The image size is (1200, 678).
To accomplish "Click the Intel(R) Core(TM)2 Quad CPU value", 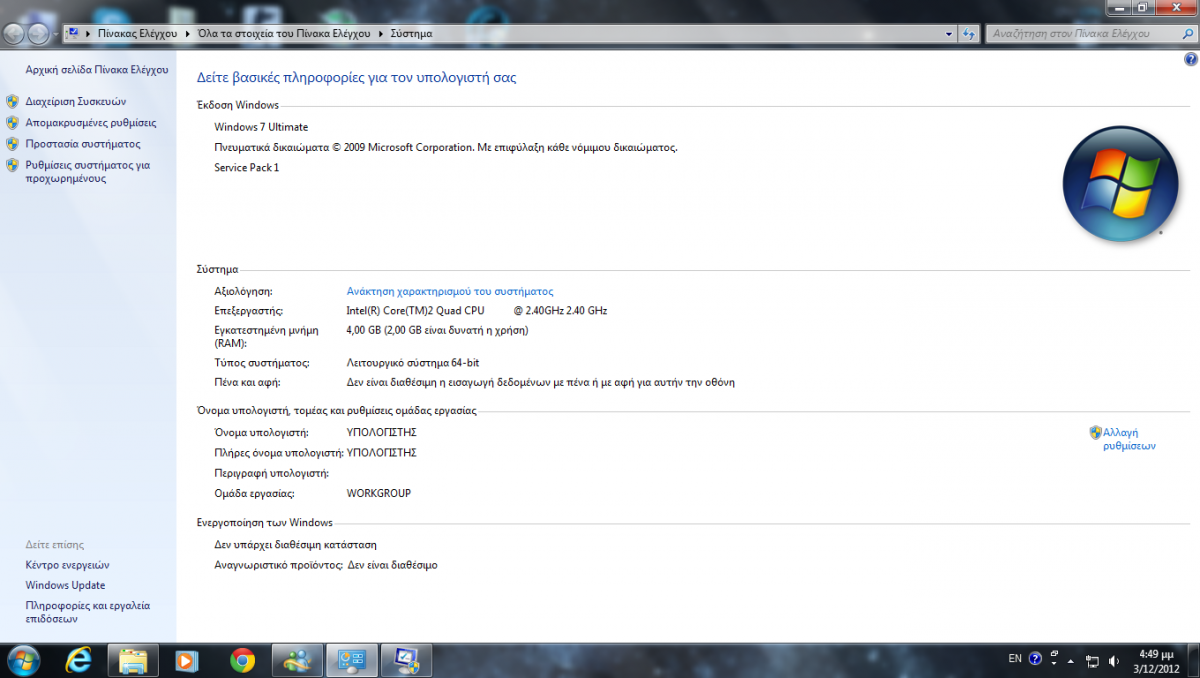I will pos(477,311).
